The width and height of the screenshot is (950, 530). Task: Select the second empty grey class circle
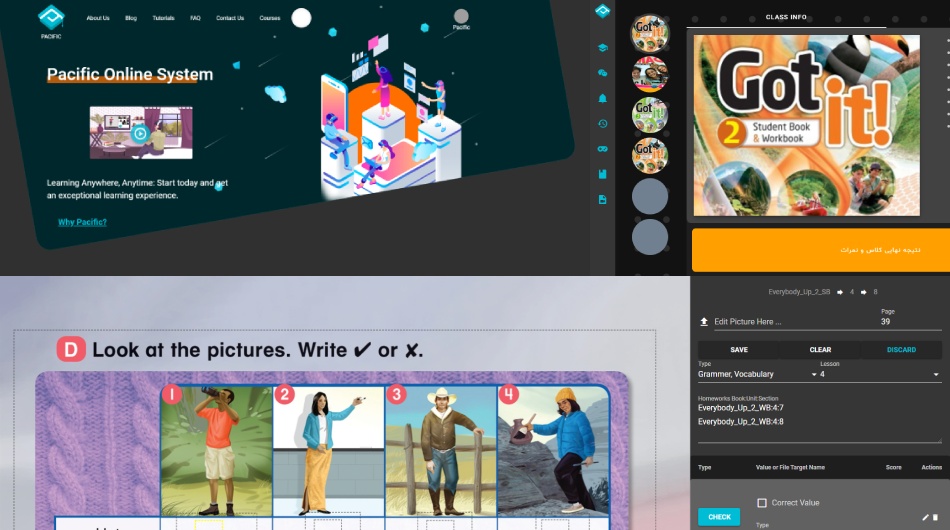[650, 237]
